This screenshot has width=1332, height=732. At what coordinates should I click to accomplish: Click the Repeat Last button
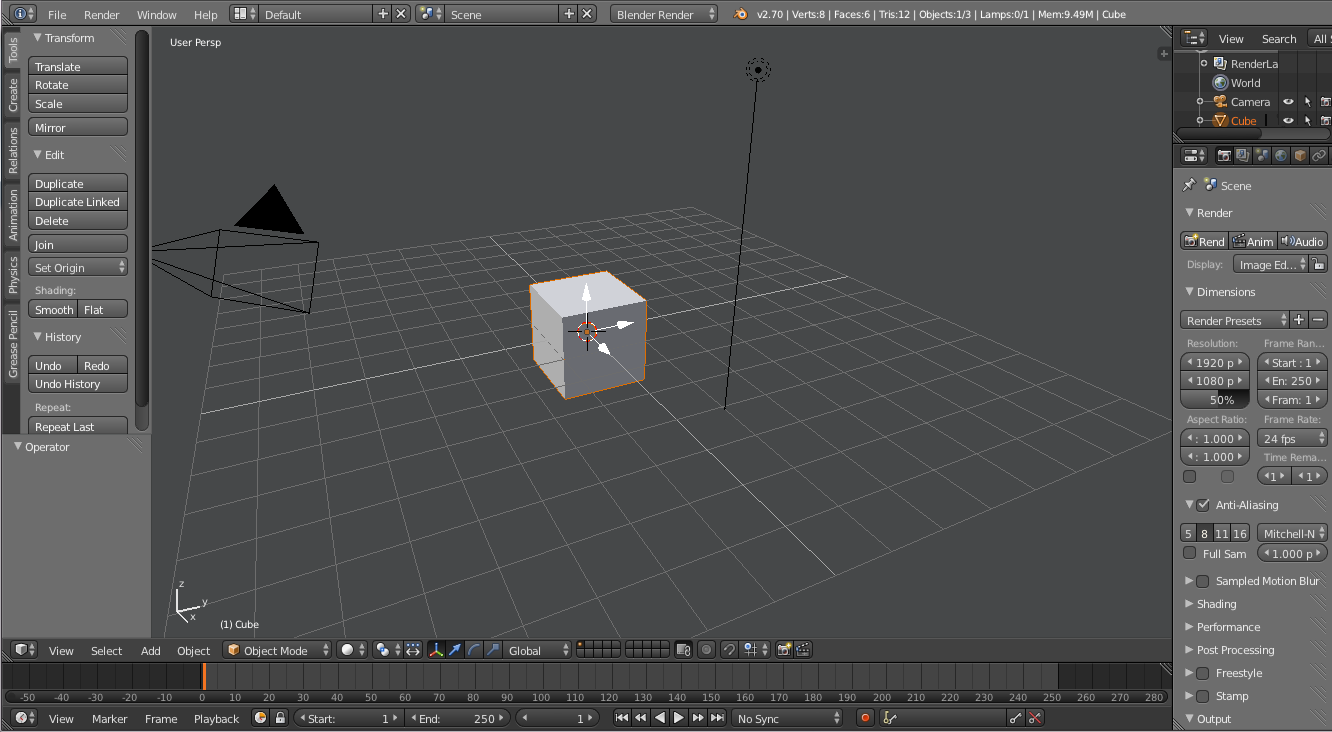tap(78, 426)
